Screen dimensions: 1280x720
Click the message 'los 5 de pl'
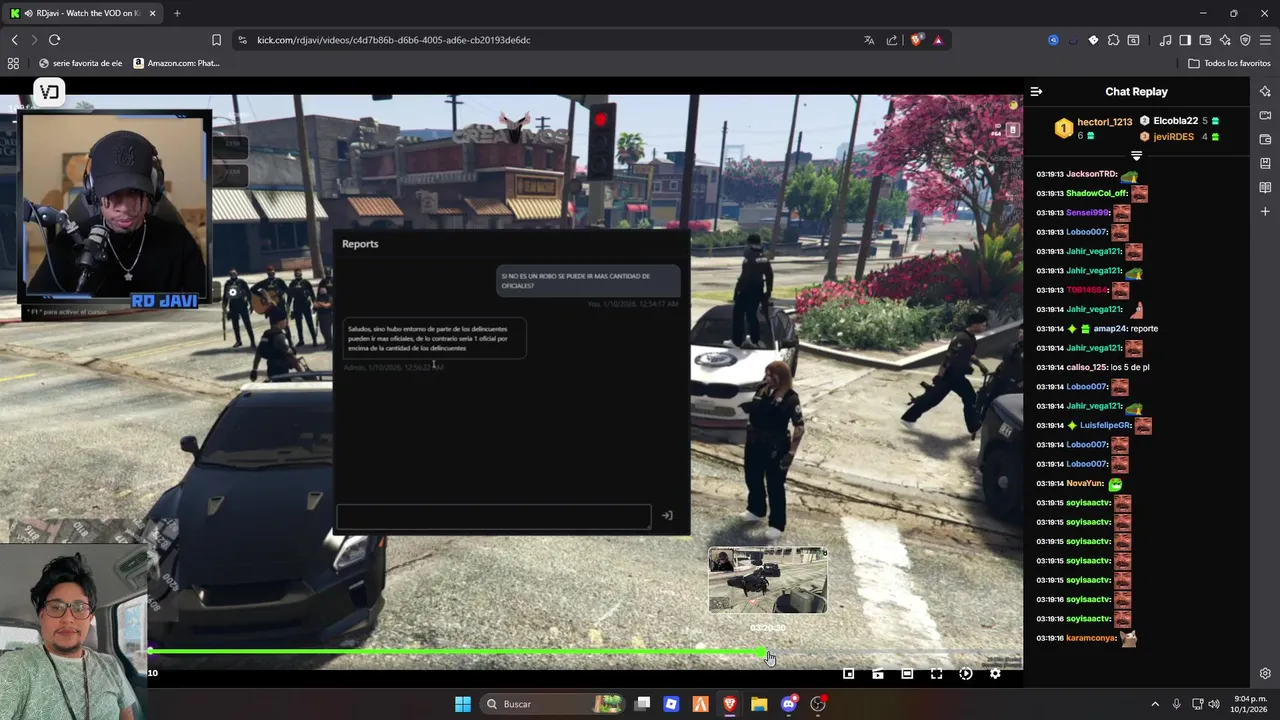coord(1130,367)
